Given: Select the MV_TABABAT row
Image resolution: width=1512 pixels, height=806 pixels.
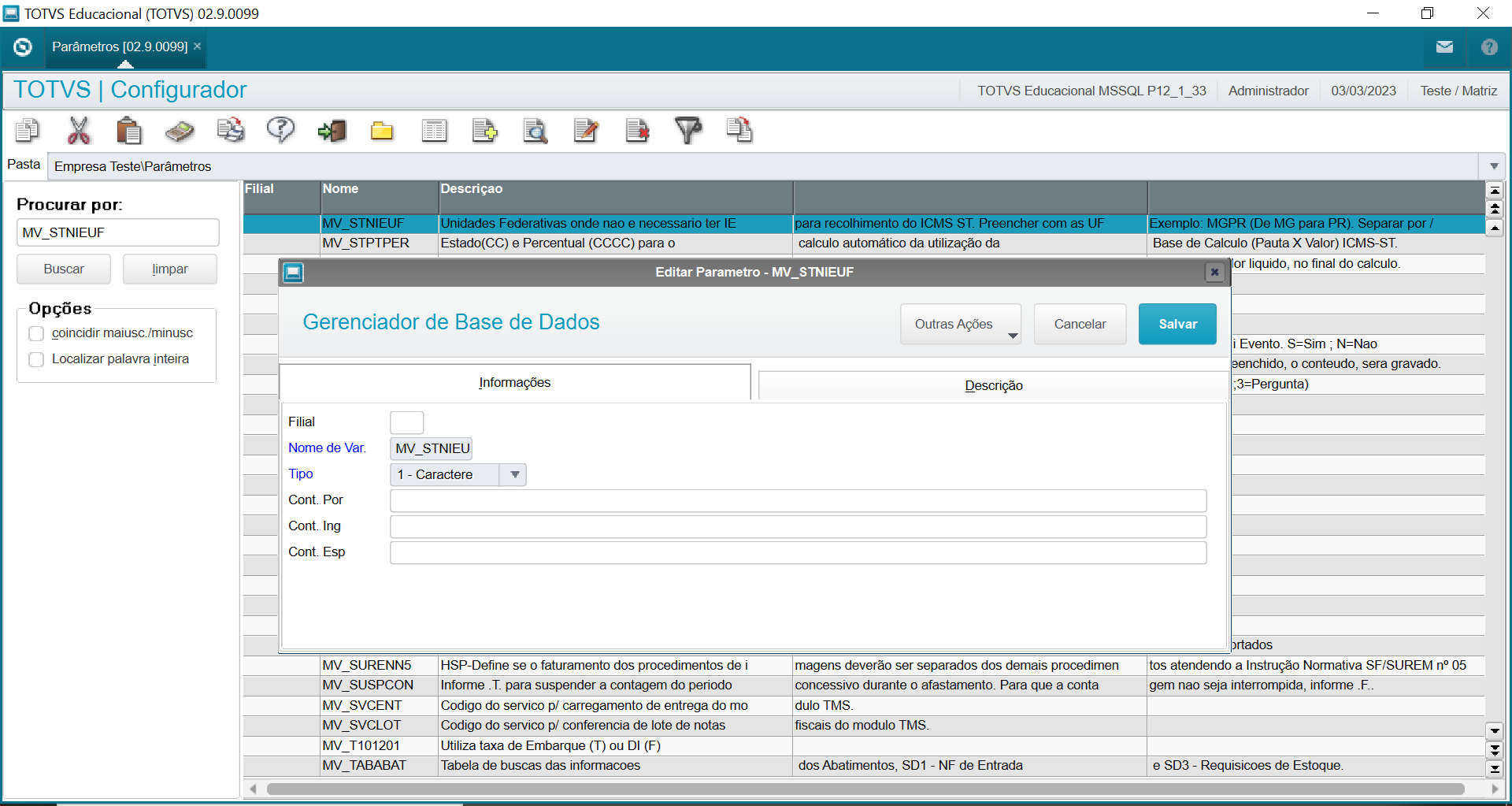Looking at the screenshot, I should click(864, 766).
